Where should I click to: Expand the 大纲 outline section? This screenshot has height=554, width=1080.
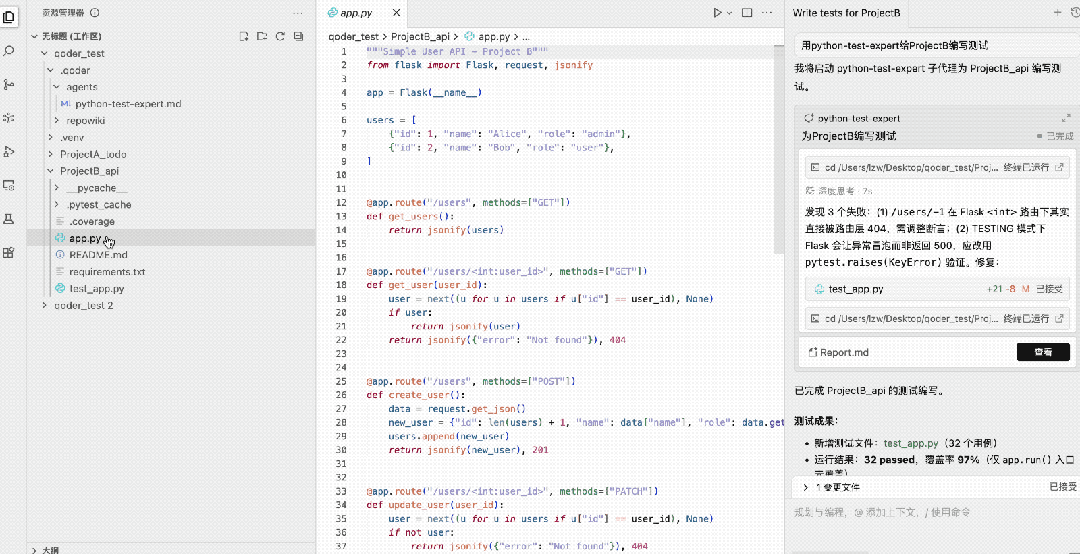(x=35, y=550)
